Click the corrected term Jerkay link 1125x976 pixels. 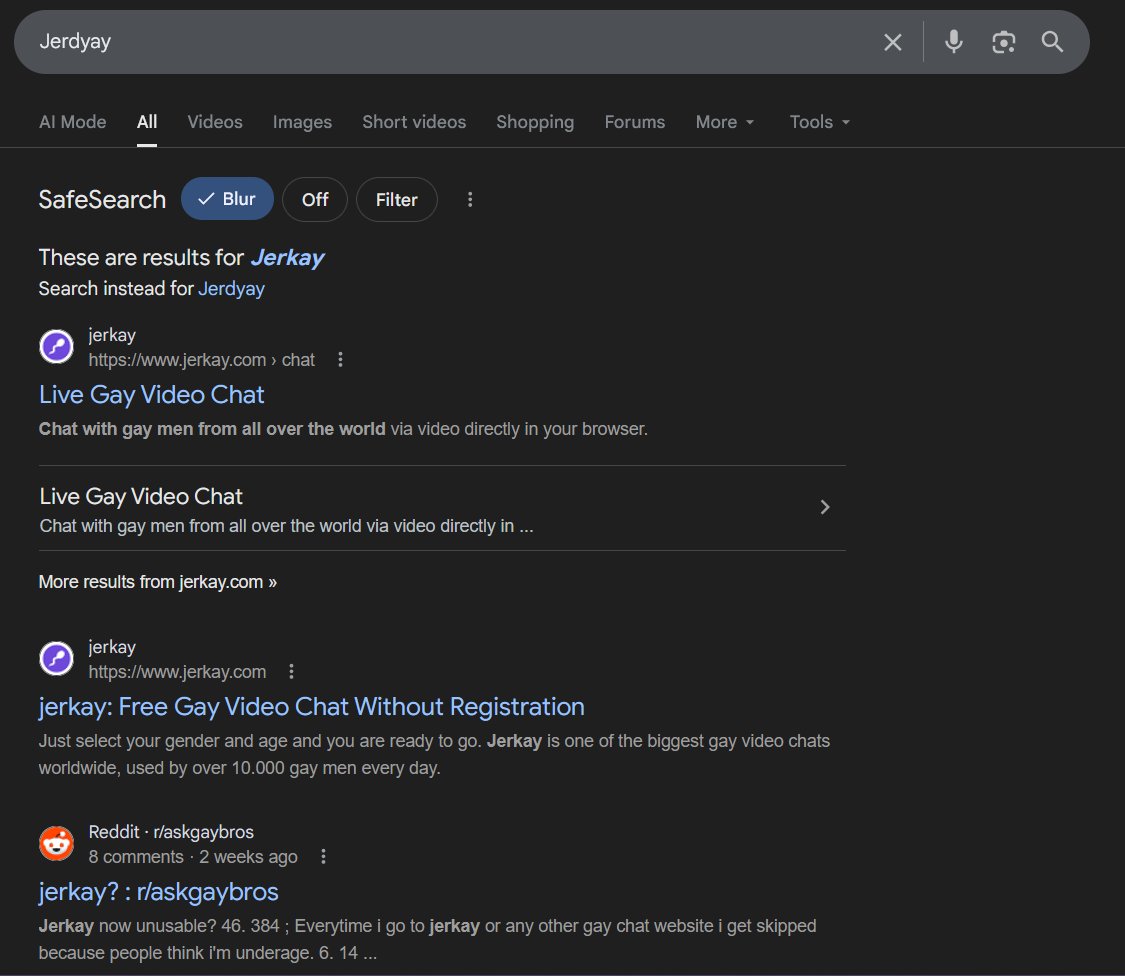287,257
